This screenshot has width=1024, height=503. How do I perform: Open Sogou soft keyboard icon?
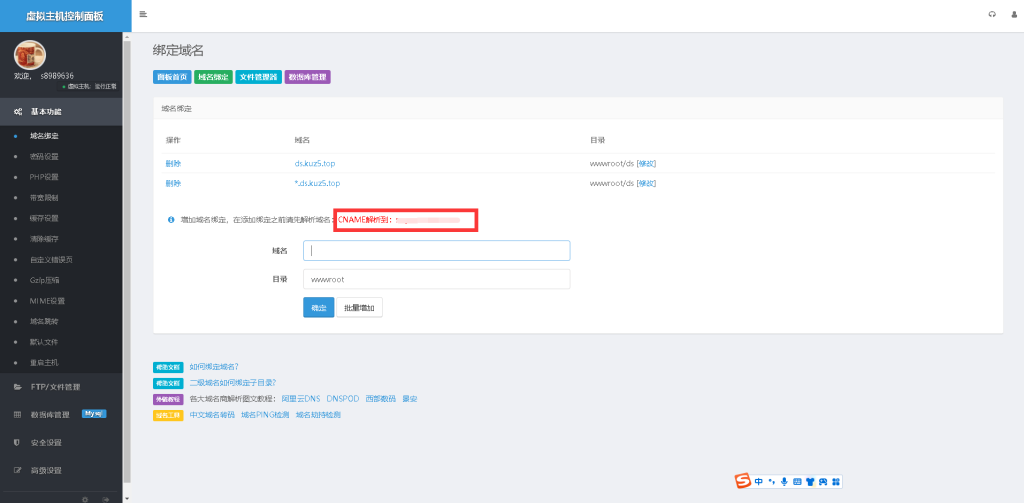tap(797, 481)
